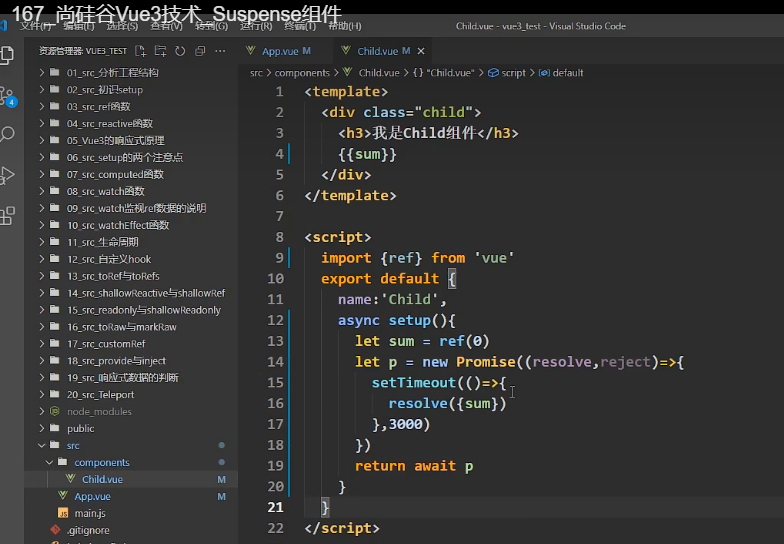Viewport: 784px width, 544px height.
Task: Open the Run and Debug view
Action: click(9, 175)
